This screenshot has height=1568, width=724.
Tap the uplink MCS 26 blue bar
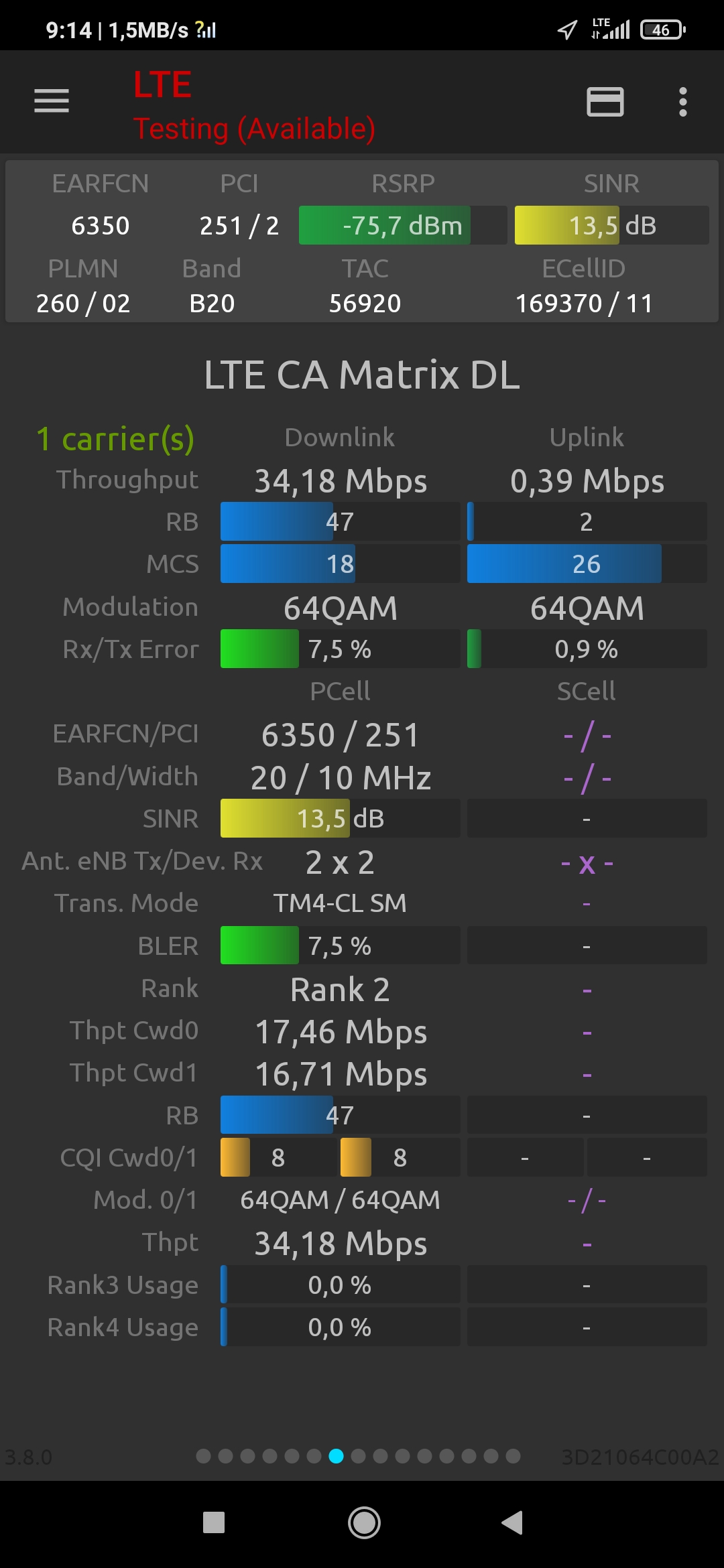(587, 564)
